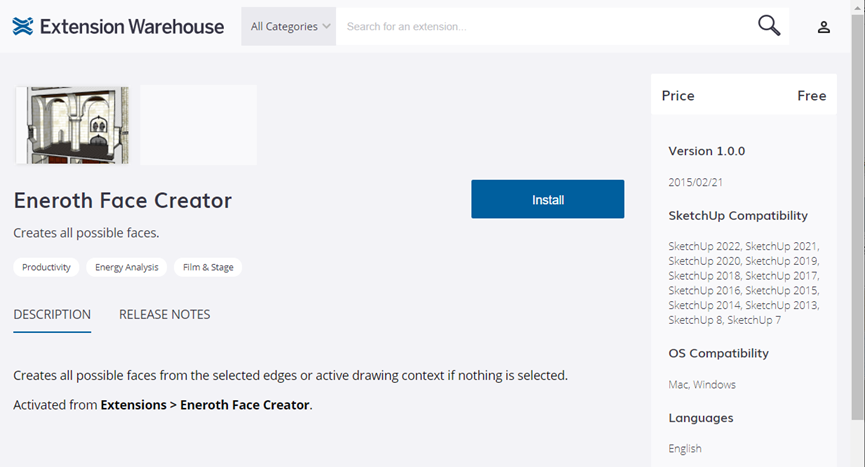Click the 2015/02/21 release date
This screenshot has width=865, height=467.
(x=695, y=182)
